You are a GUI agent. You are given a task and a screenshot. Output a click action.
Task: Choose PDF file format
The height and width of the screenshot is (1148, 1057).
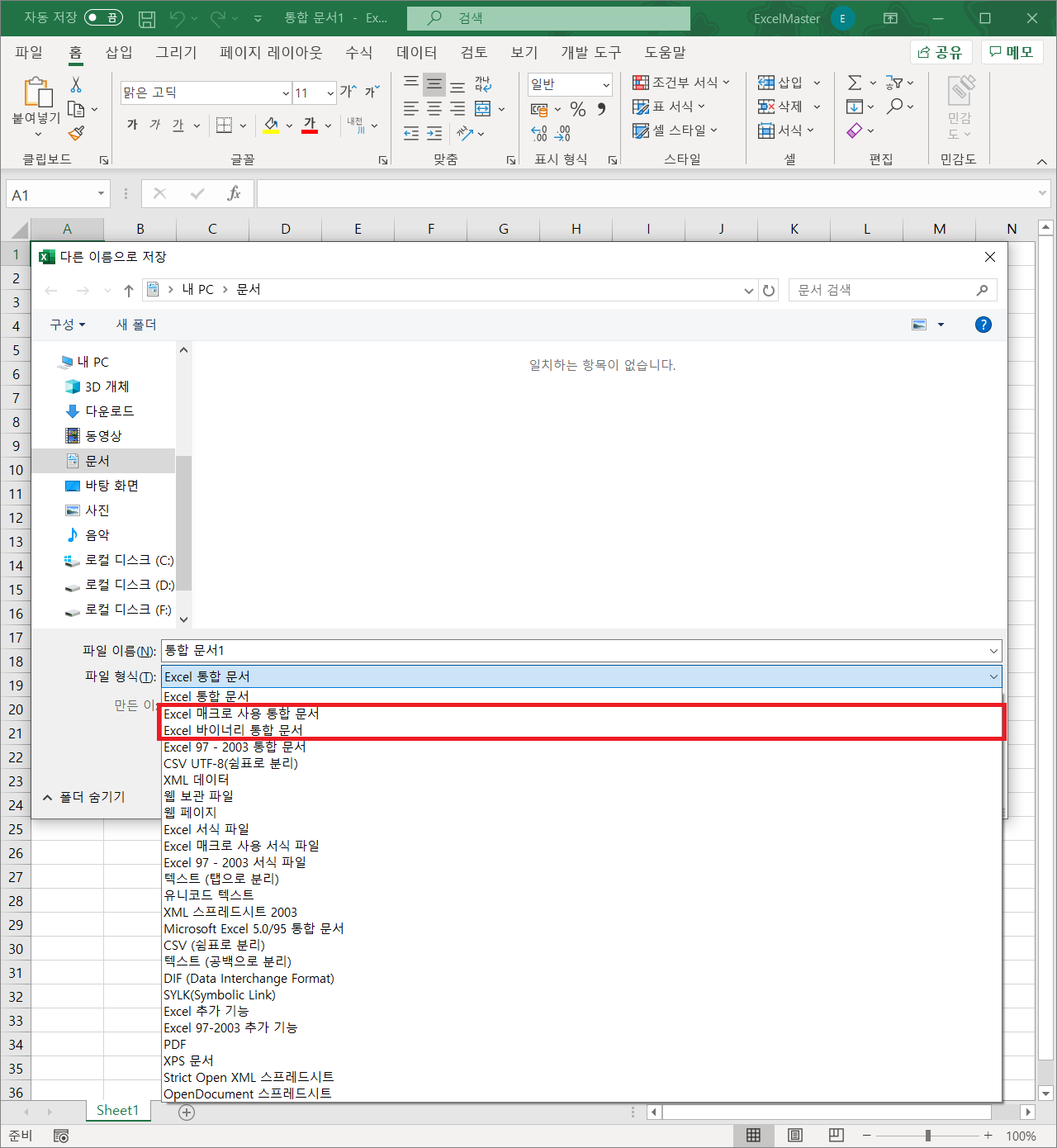[581, 1044]
